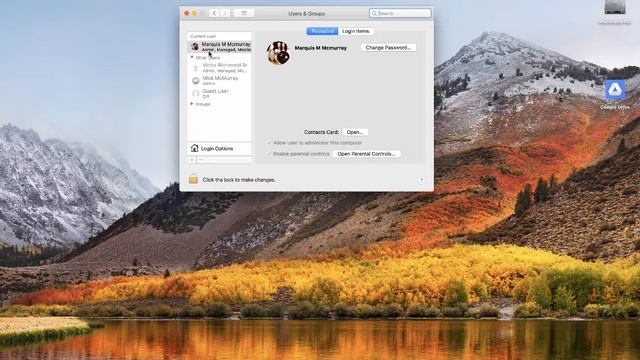
Task: Switch to the Login Items tab
Action: point(356,31)
